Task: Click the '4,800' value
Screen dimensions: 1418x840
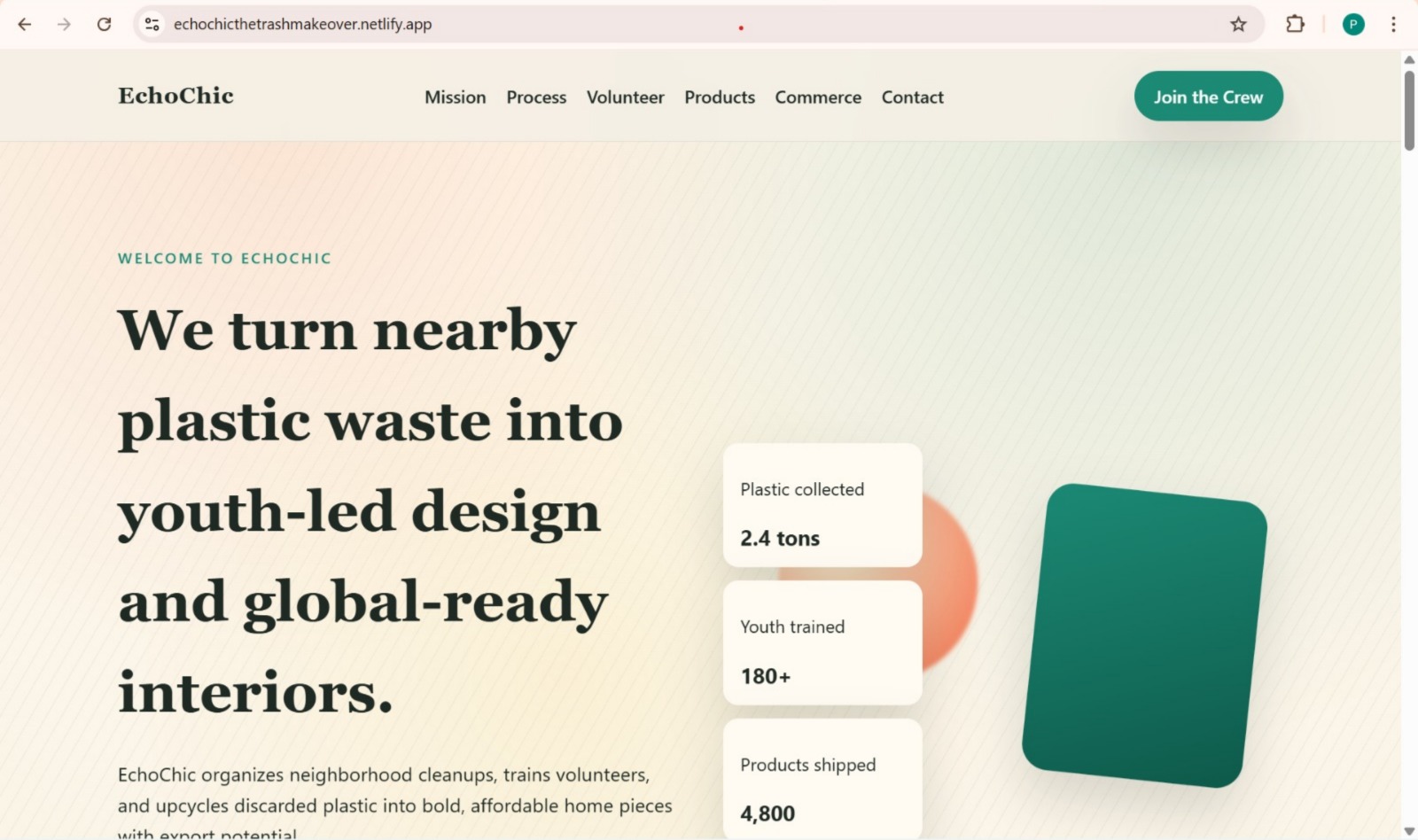Action: click(x=767, y=813)
